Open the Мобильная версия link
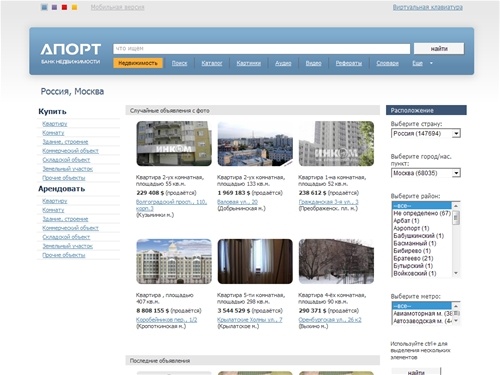Screen dimensions: 500x375 [x=117, y=7]
